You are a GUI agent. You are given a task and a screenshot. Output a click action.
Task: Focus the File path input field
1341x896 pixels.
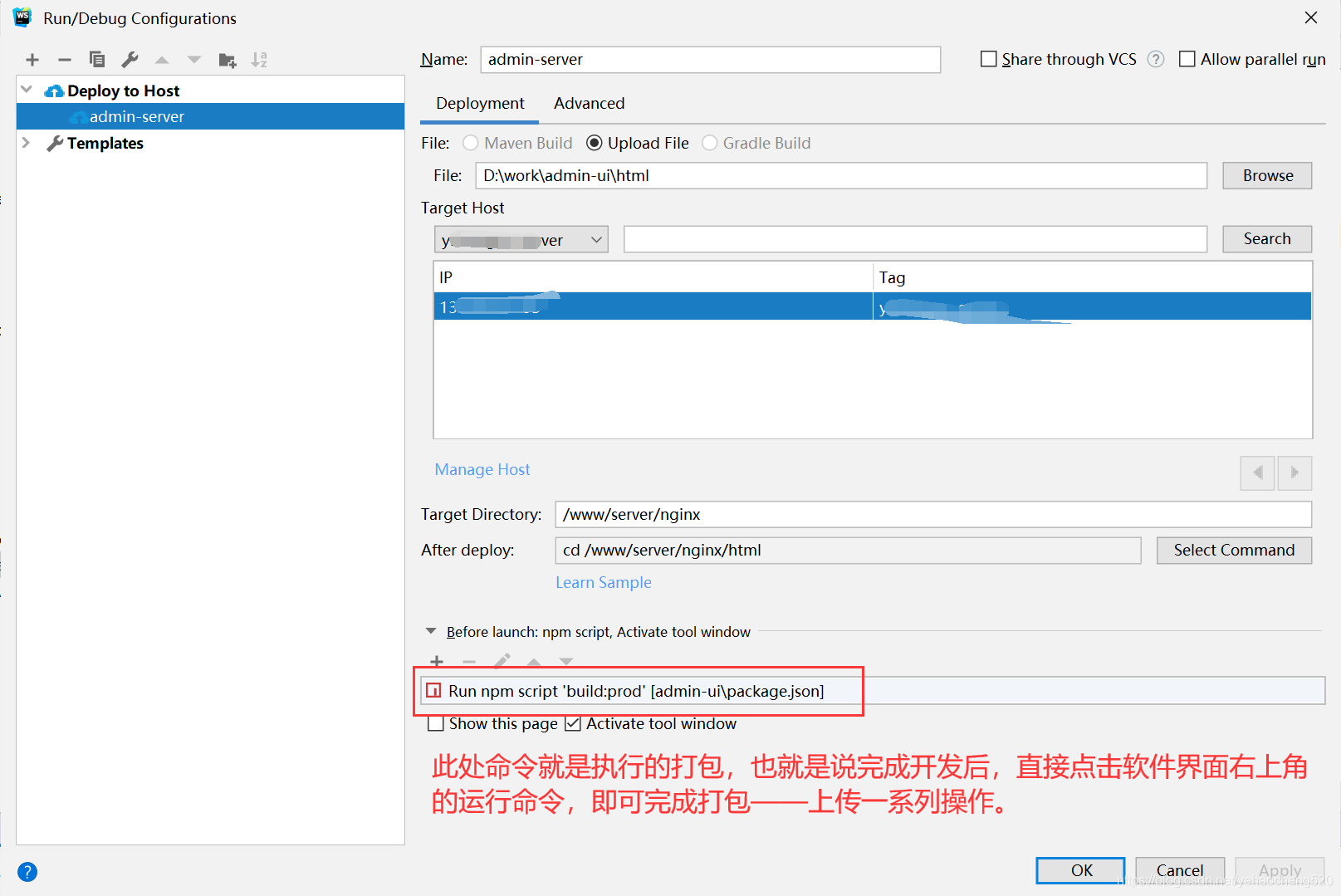(841, 175)
